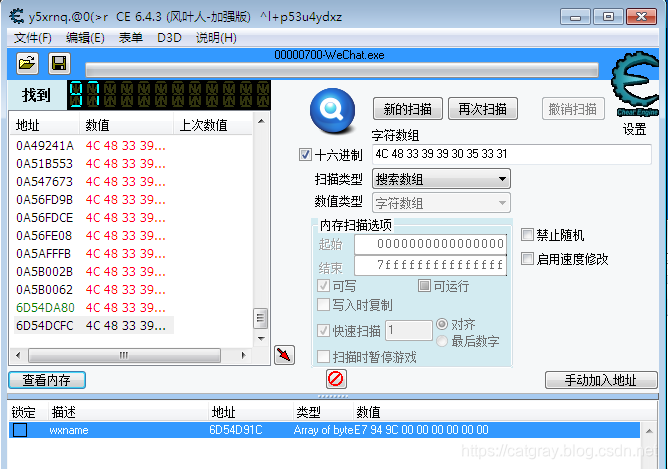Screen dimensions: 668x469
Task: Select the 最后数字 radio button
Action: tap(442, 341)
